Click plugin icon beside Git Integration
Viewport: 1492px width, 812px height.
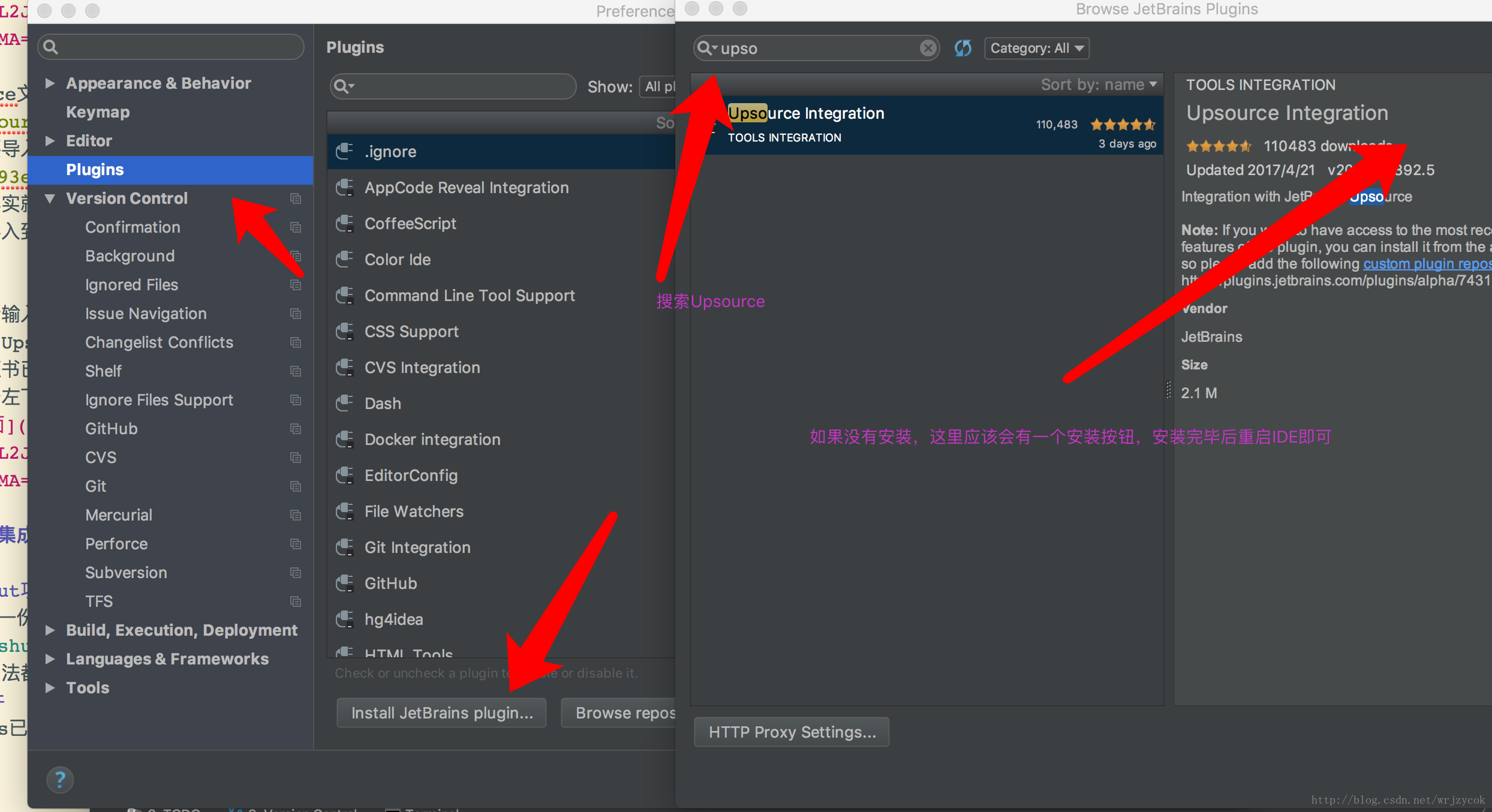coord(345,547)
